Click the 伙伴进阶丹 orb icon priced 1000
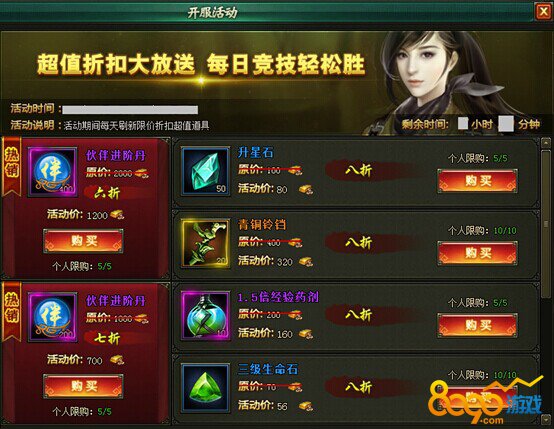 coord(53,317)
